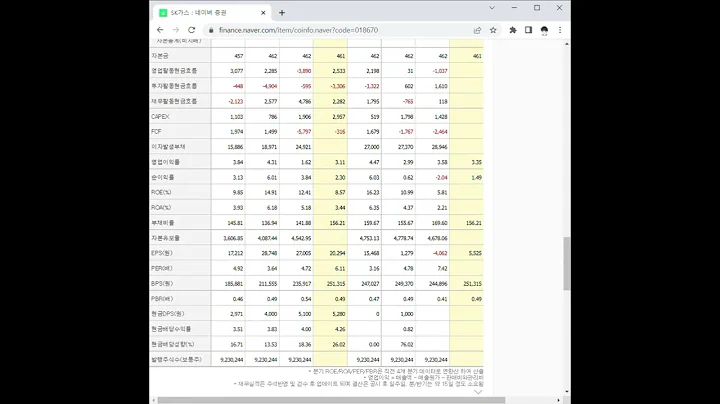The width and height of the screenshot is (720, 404).
Task: Click the forward navigation arrow
Action: (175, 30)
